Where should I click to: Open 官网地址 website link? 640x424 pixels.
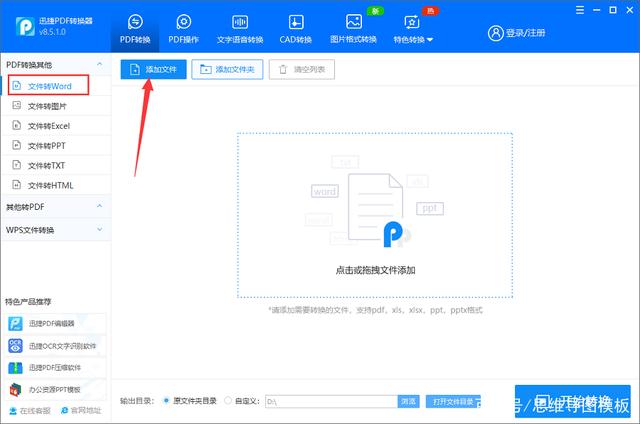pyautogui.click(x=81, y=411)
